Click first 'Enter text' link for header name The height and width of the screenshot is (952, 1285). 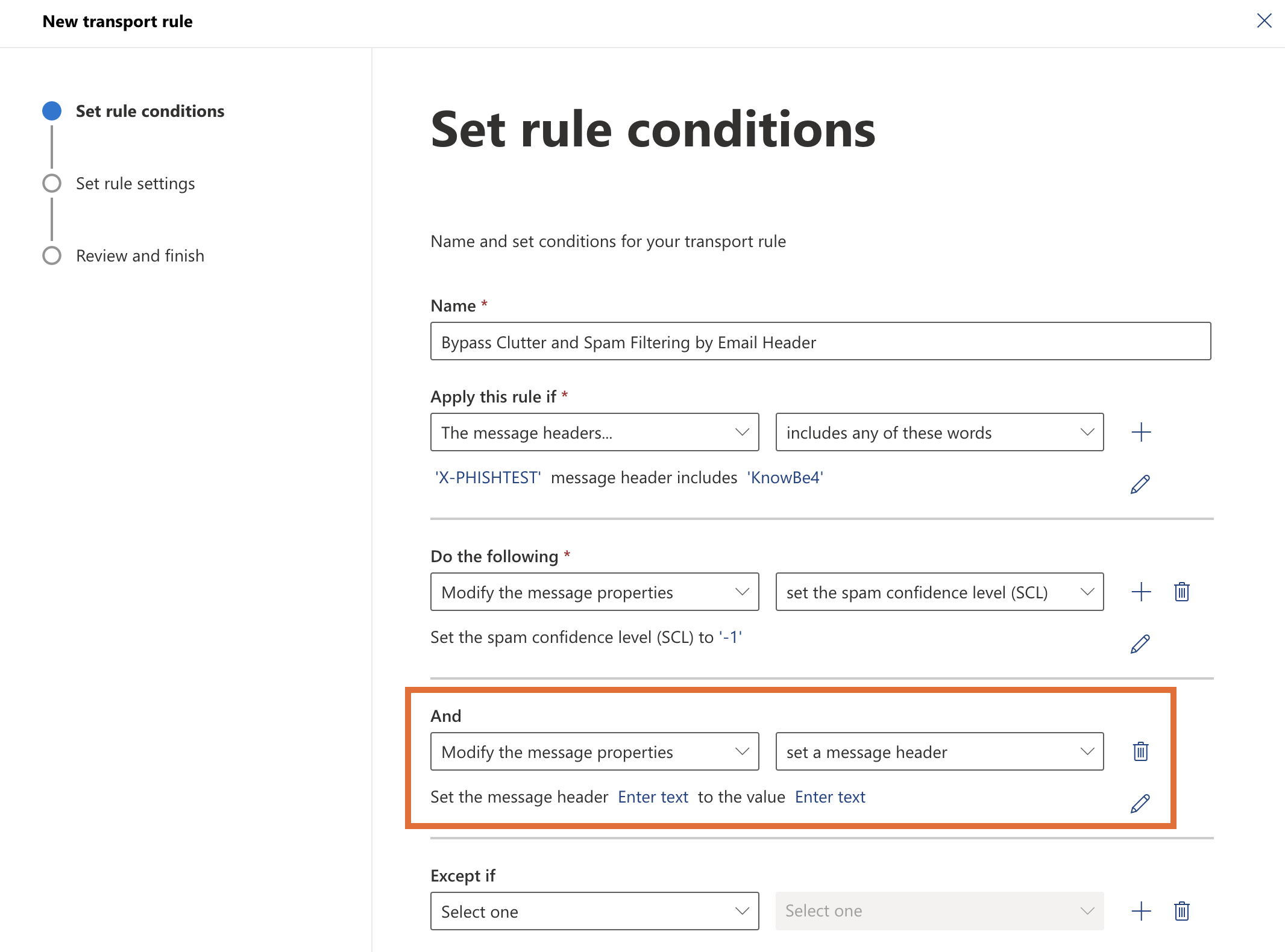[x=653, y=797]
